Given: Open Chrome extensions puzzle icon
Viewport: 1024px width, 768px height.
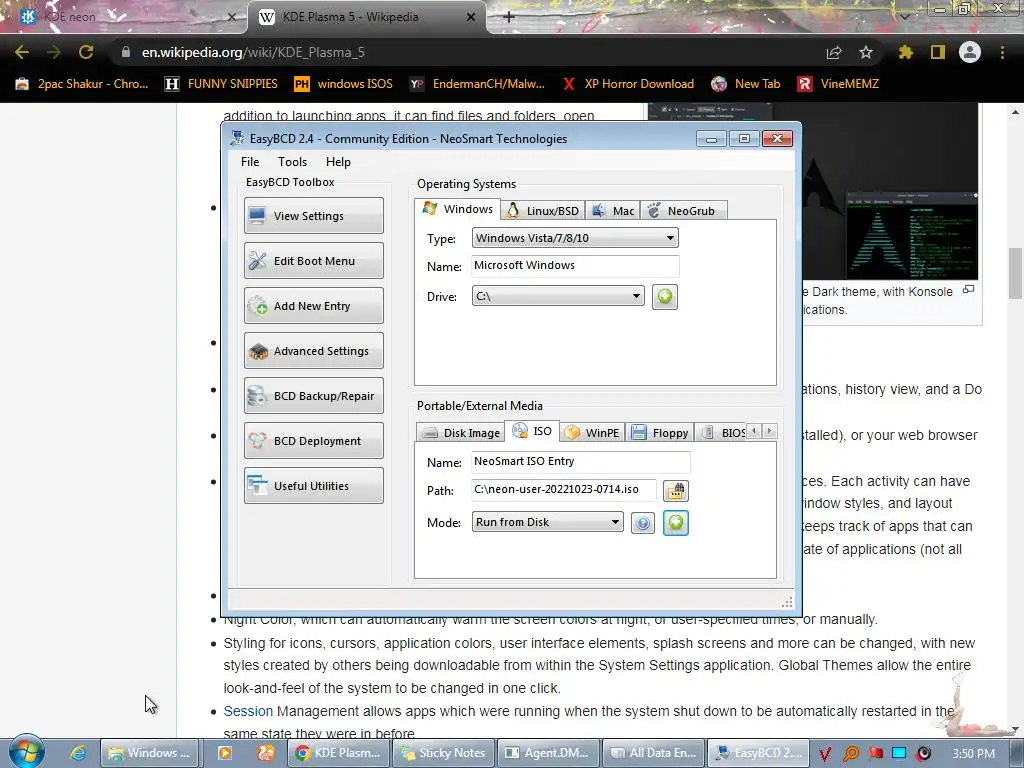Looking at the screenshot, I should (x=905, y=52).
